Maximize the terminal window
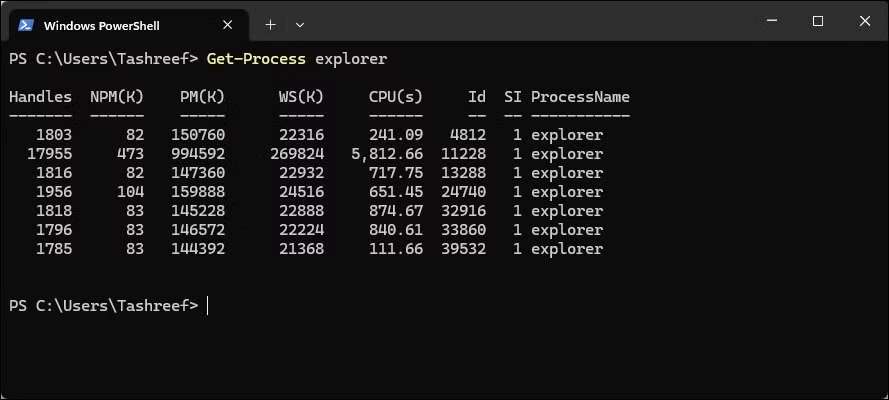The height and width of the screenshot is (400, 889). click(818, 22)
